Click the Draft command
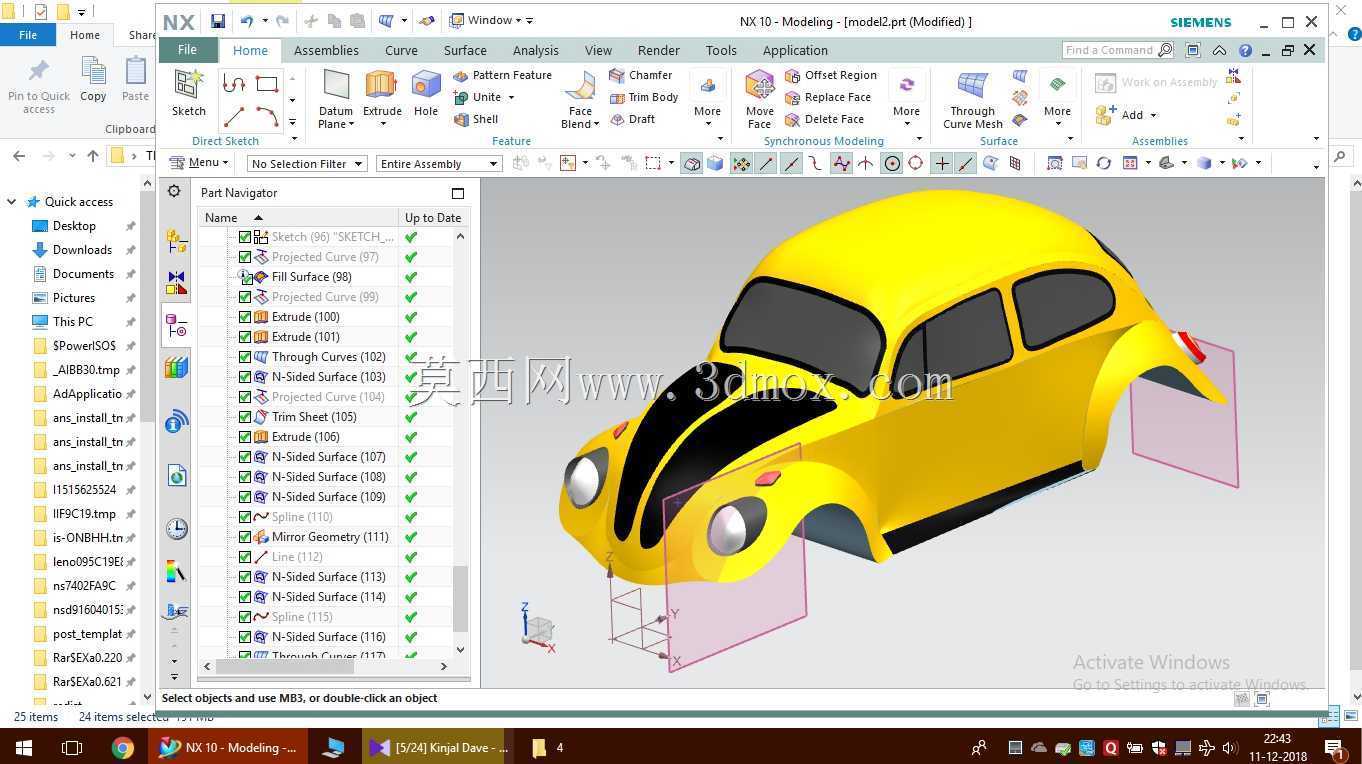1362x764 pixels. tap(633, 119)
